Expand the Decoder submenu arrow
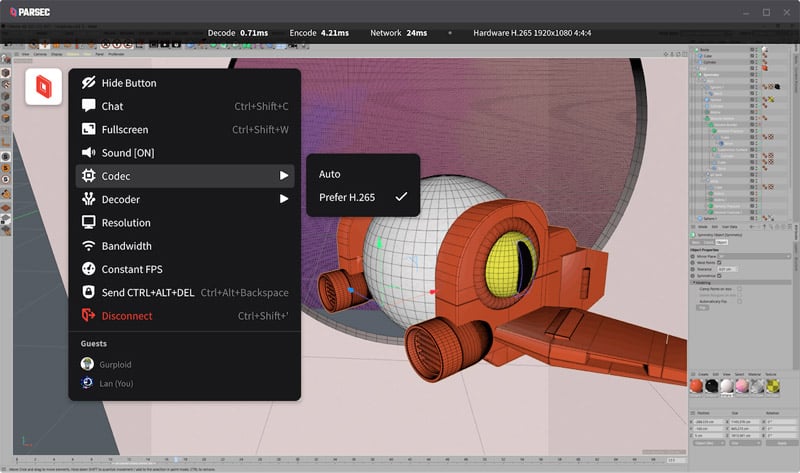The height and width of the screenshot is (473, 800). (x=284, y=199)
